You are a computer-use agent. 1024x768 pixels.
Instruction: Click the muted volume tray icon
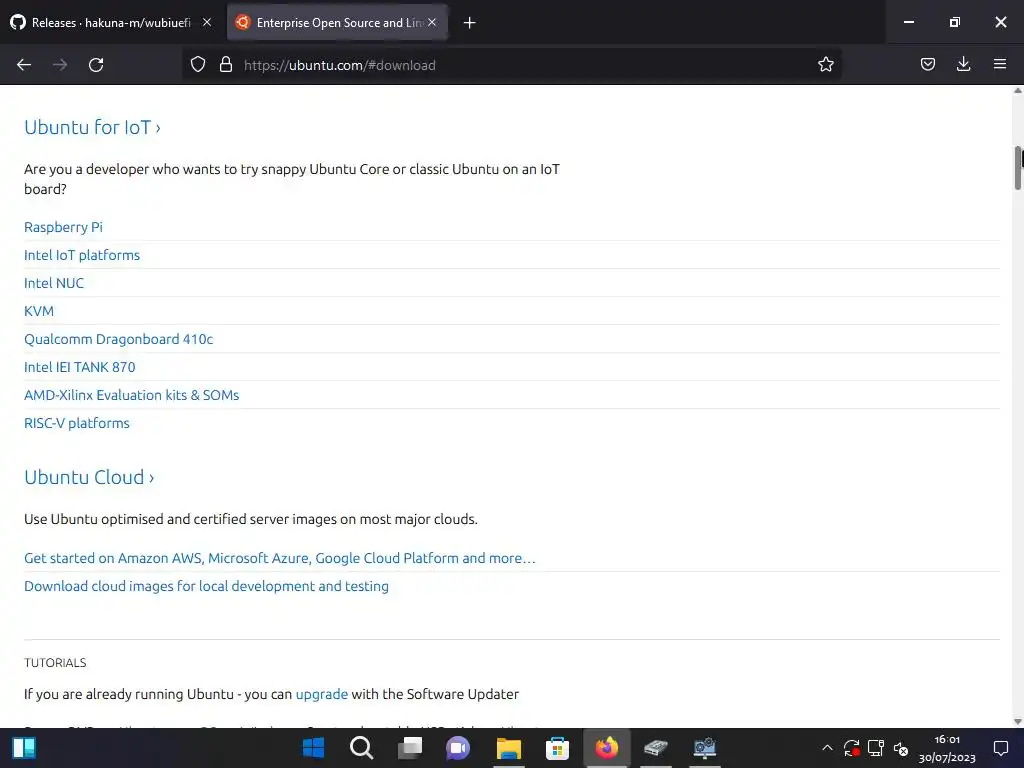pos(901,748)
